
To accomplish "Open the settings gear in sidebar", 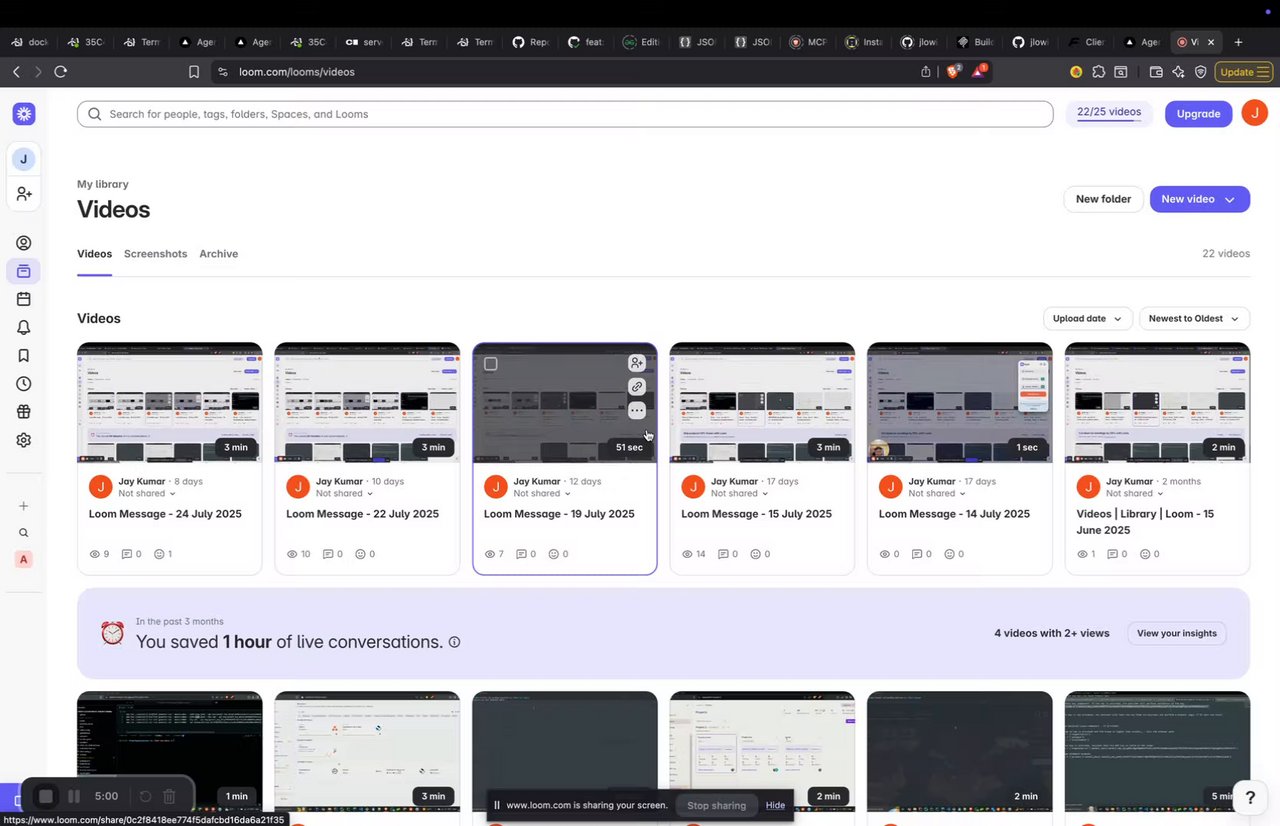I will (24, 440).
